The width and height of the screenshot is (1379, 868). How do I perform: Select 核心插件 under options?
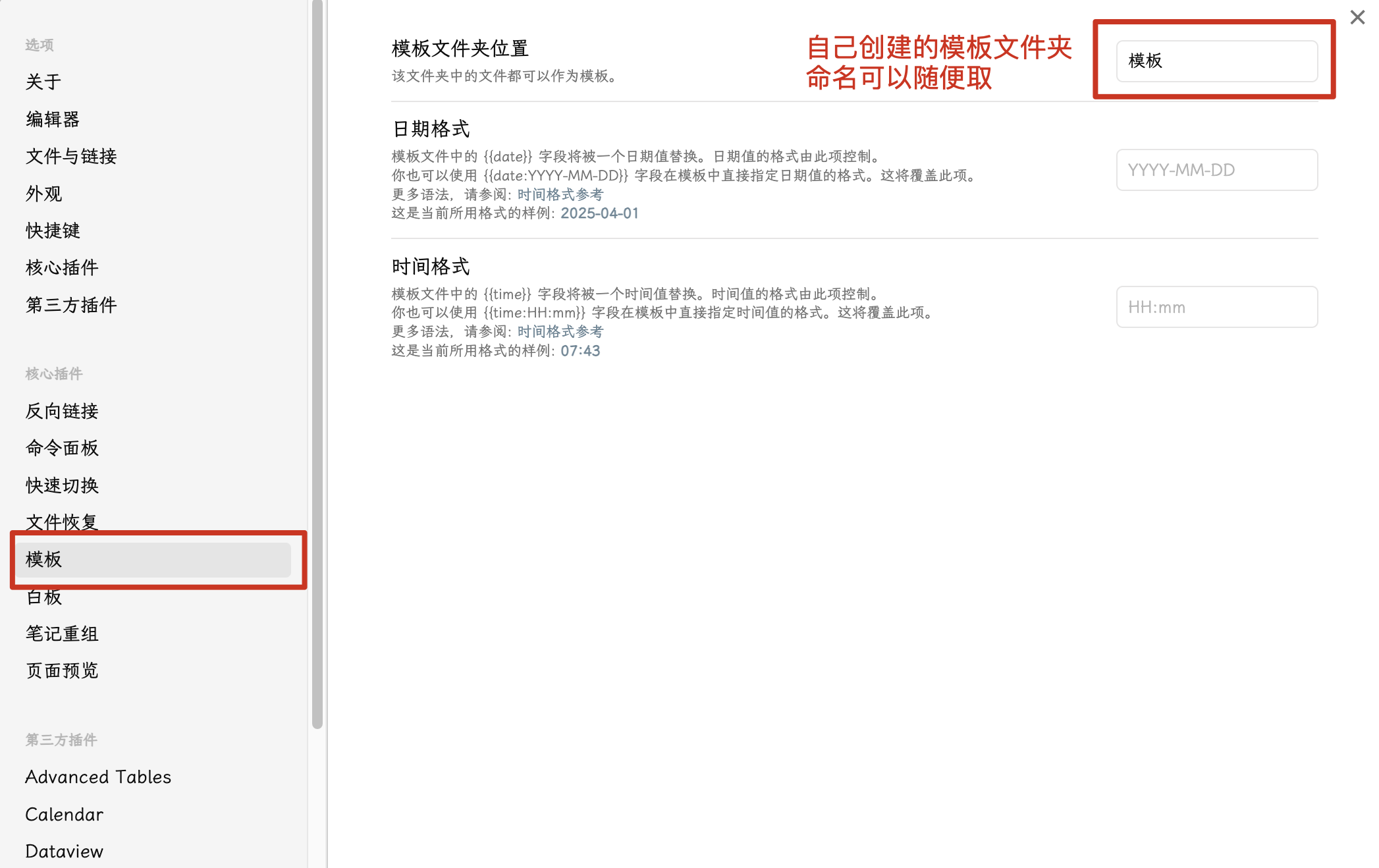click(62, 267)
